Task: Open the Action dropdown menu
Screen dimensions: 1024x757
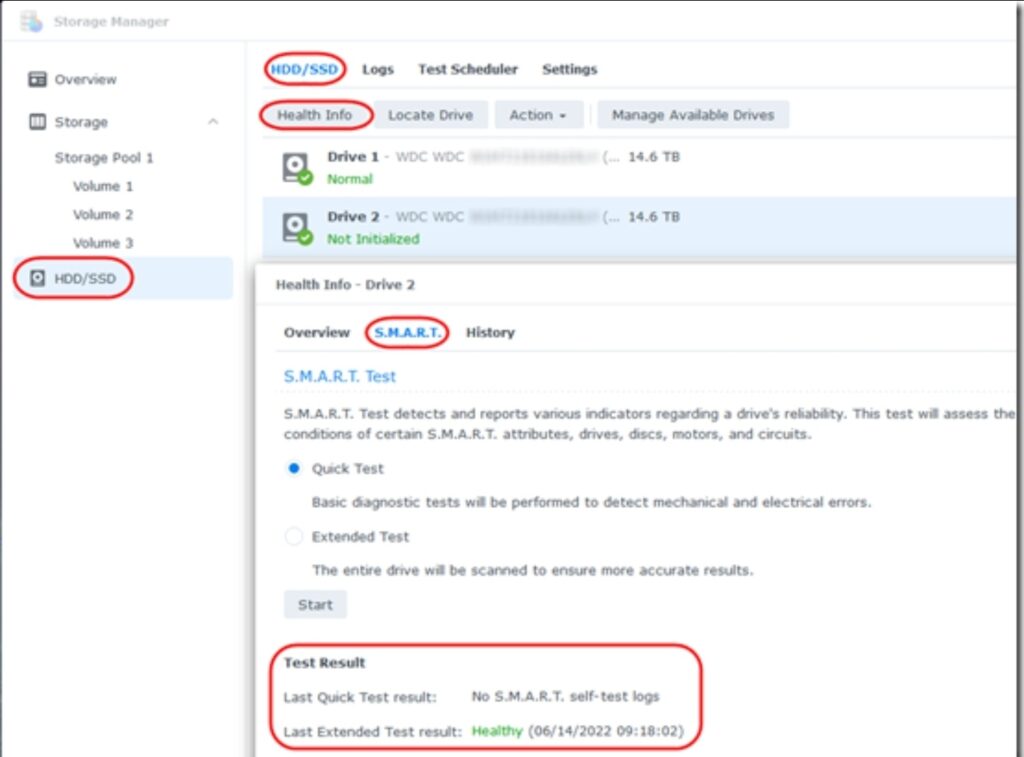Action: click(x=538, y=115)
